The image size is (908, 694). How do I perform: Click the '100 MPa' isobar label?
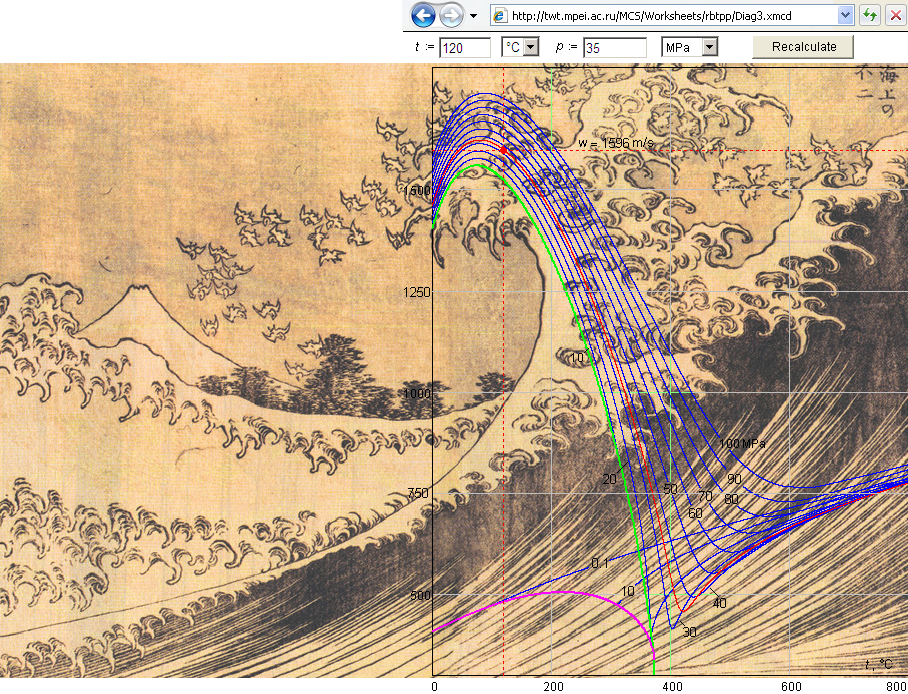[x=742, y=444]
